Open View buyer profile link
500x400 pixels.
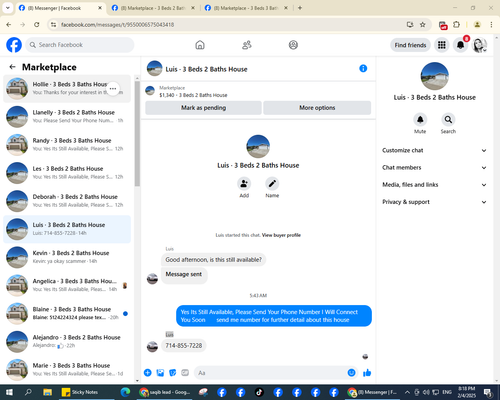(x=281, y=235)
